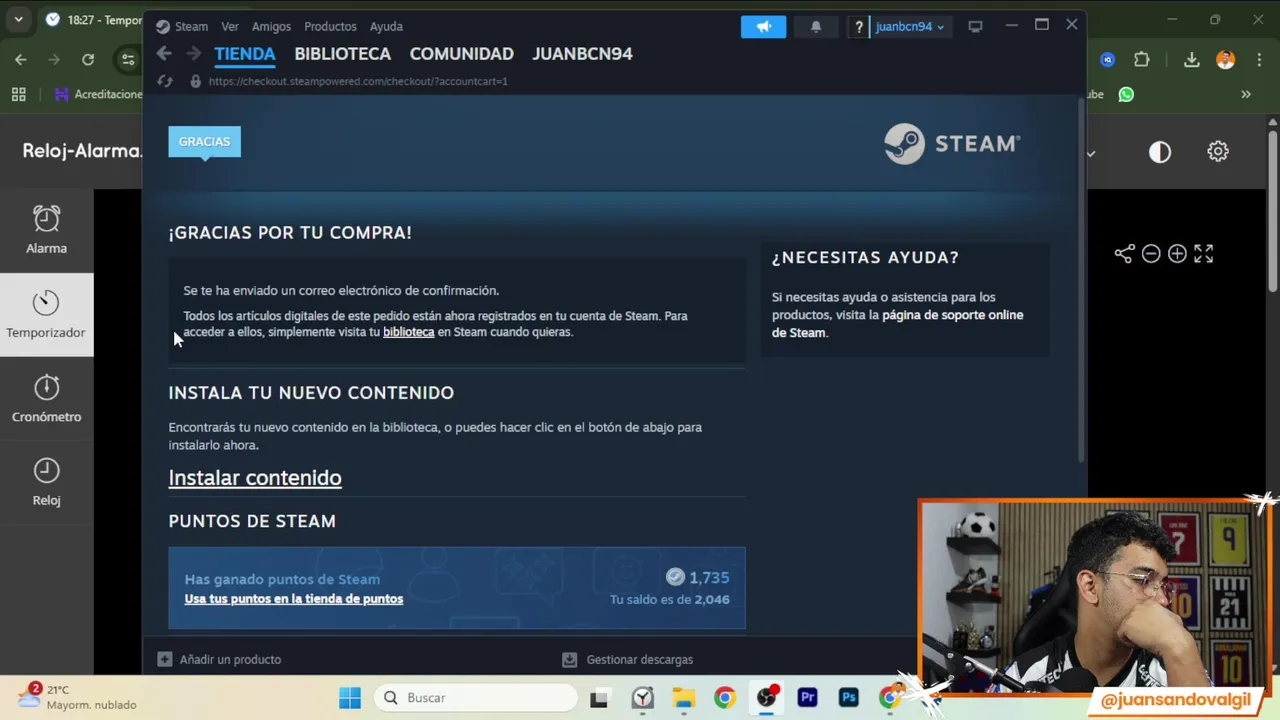Reload the Steam checkout page
Screen dimensions: 1280x720
165,81
